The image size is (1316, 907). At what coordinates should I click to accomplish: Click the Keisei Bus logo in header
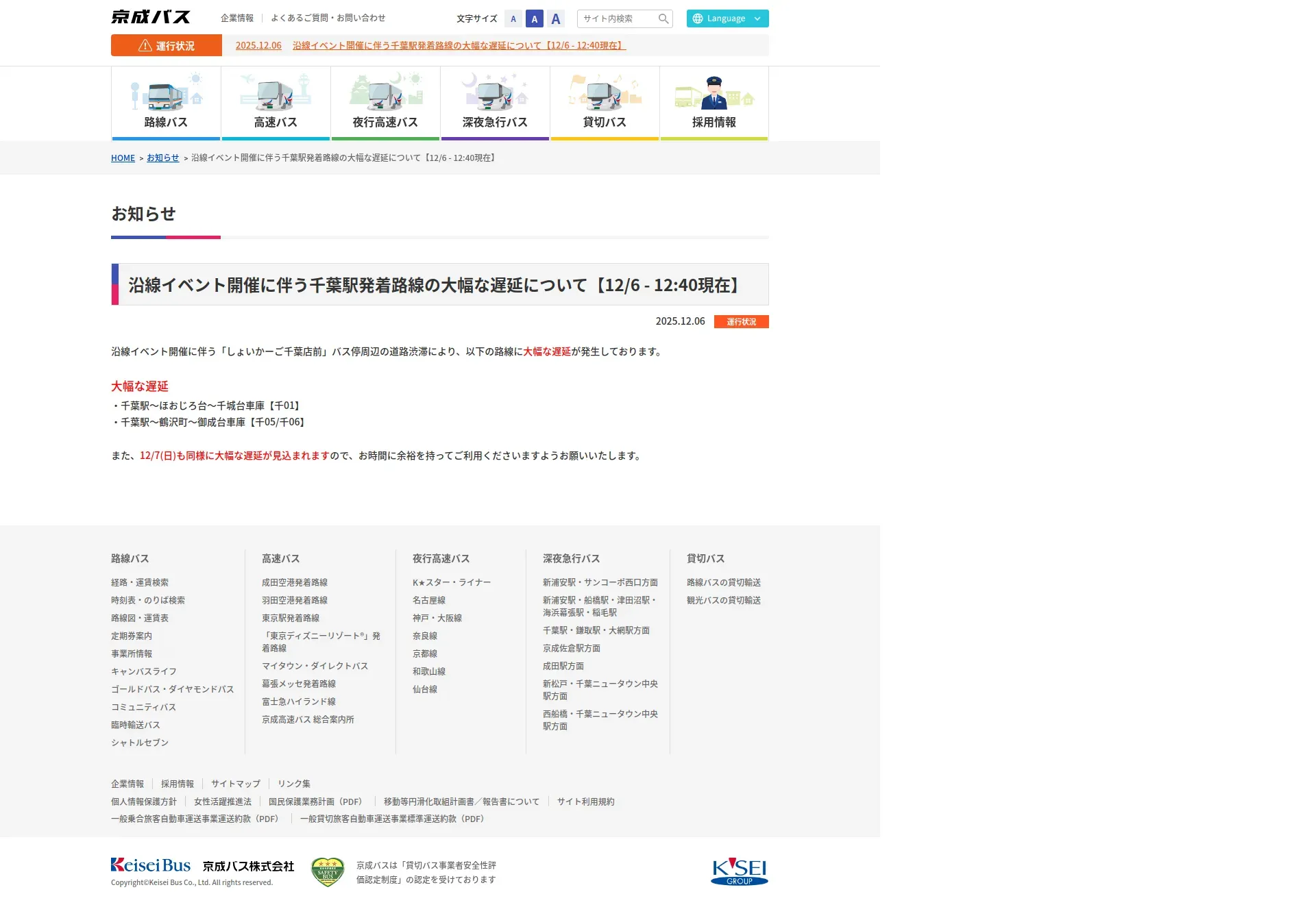coord(151,17)
